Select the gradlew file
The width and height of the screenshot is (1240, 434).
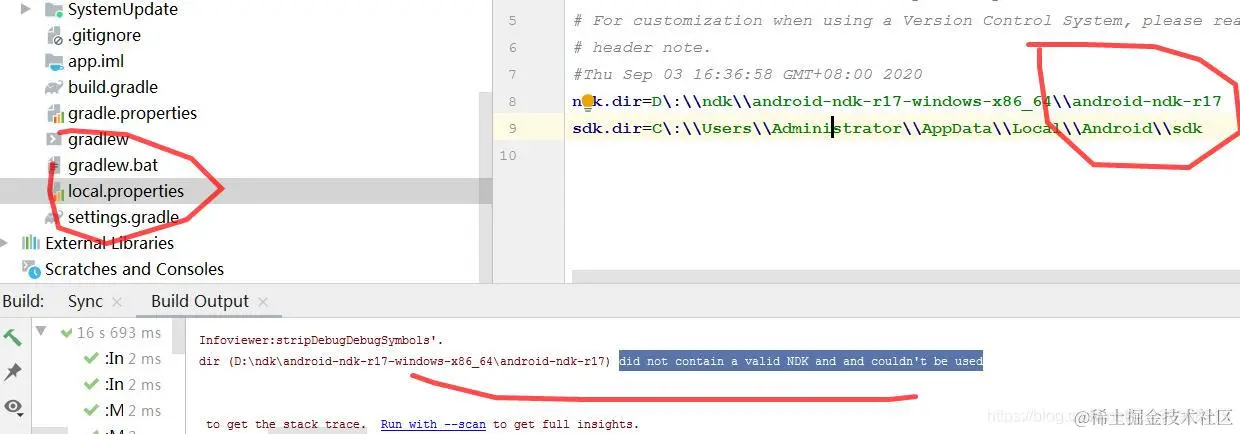(98, 139)
